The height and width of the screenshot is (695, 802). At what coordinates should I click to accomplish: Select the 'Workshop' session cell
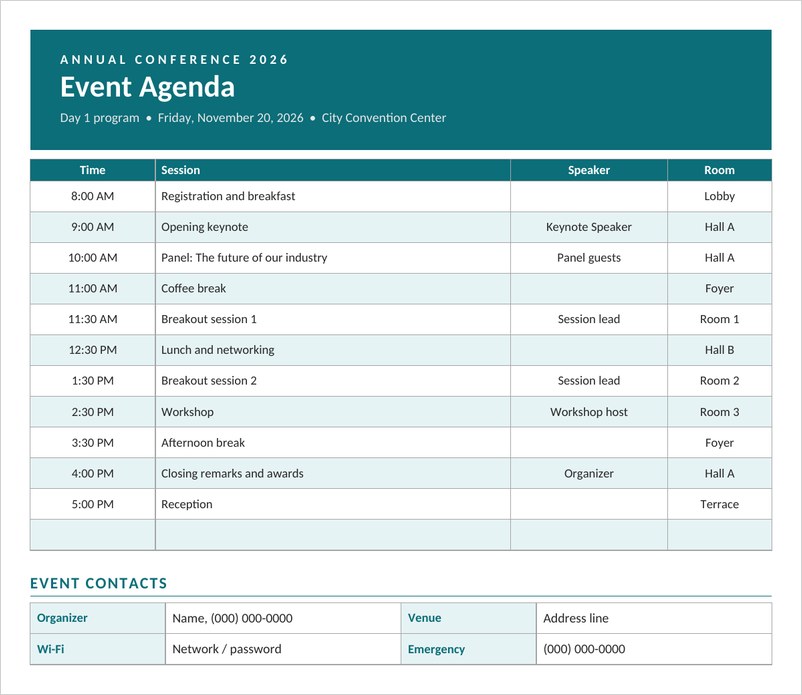point(333,412)
